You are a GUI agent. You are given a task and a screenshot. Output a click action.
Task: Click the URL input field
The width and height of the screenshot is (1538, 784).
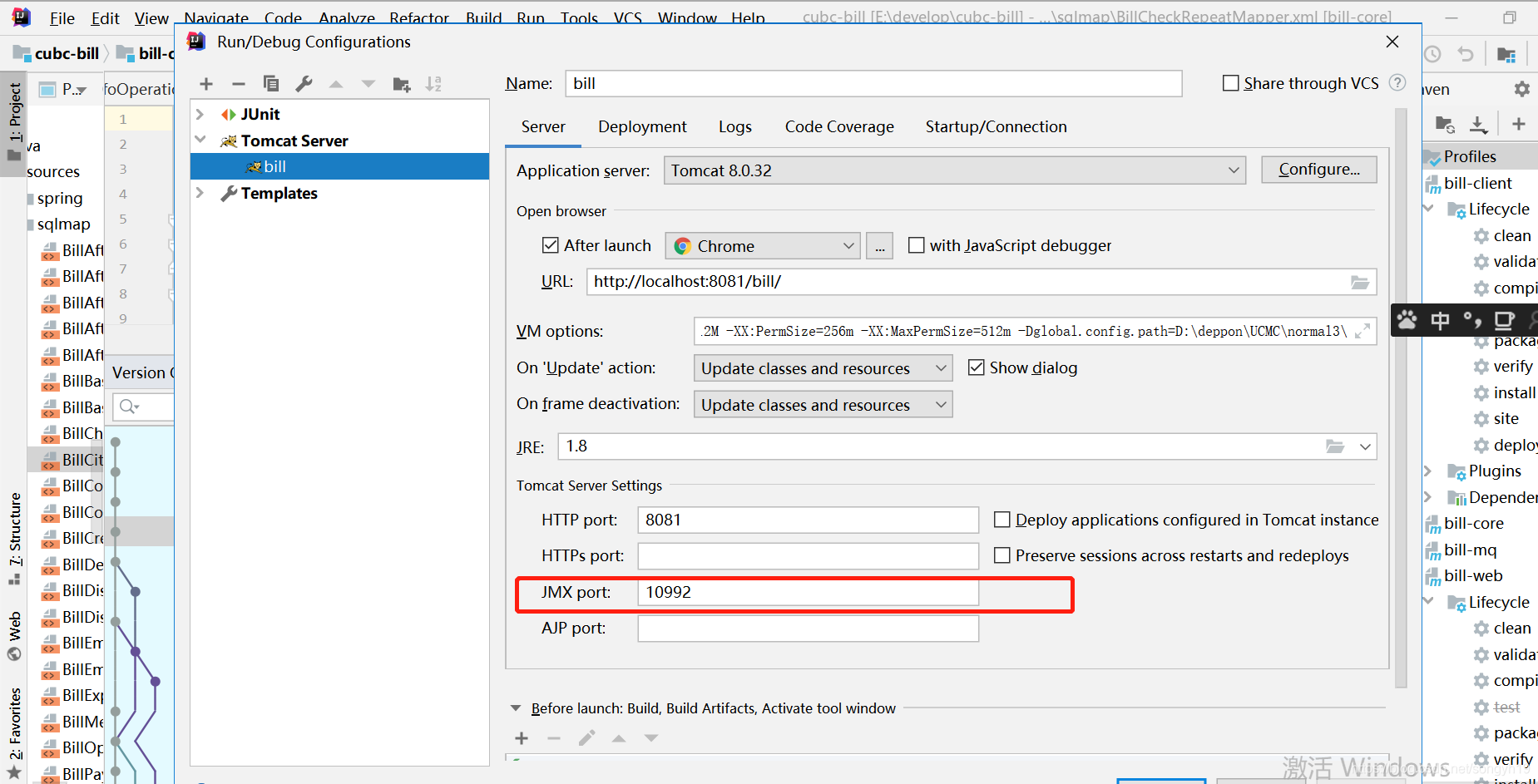[x=982, y=282]
